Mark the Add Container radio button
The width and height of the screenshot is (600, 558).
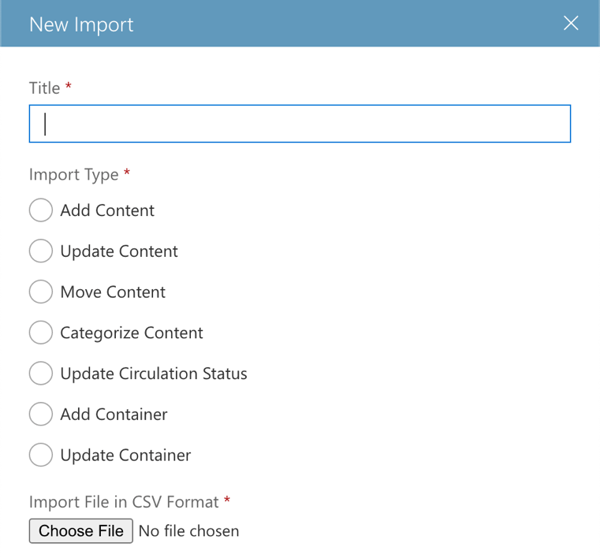(x=41, y=414)
